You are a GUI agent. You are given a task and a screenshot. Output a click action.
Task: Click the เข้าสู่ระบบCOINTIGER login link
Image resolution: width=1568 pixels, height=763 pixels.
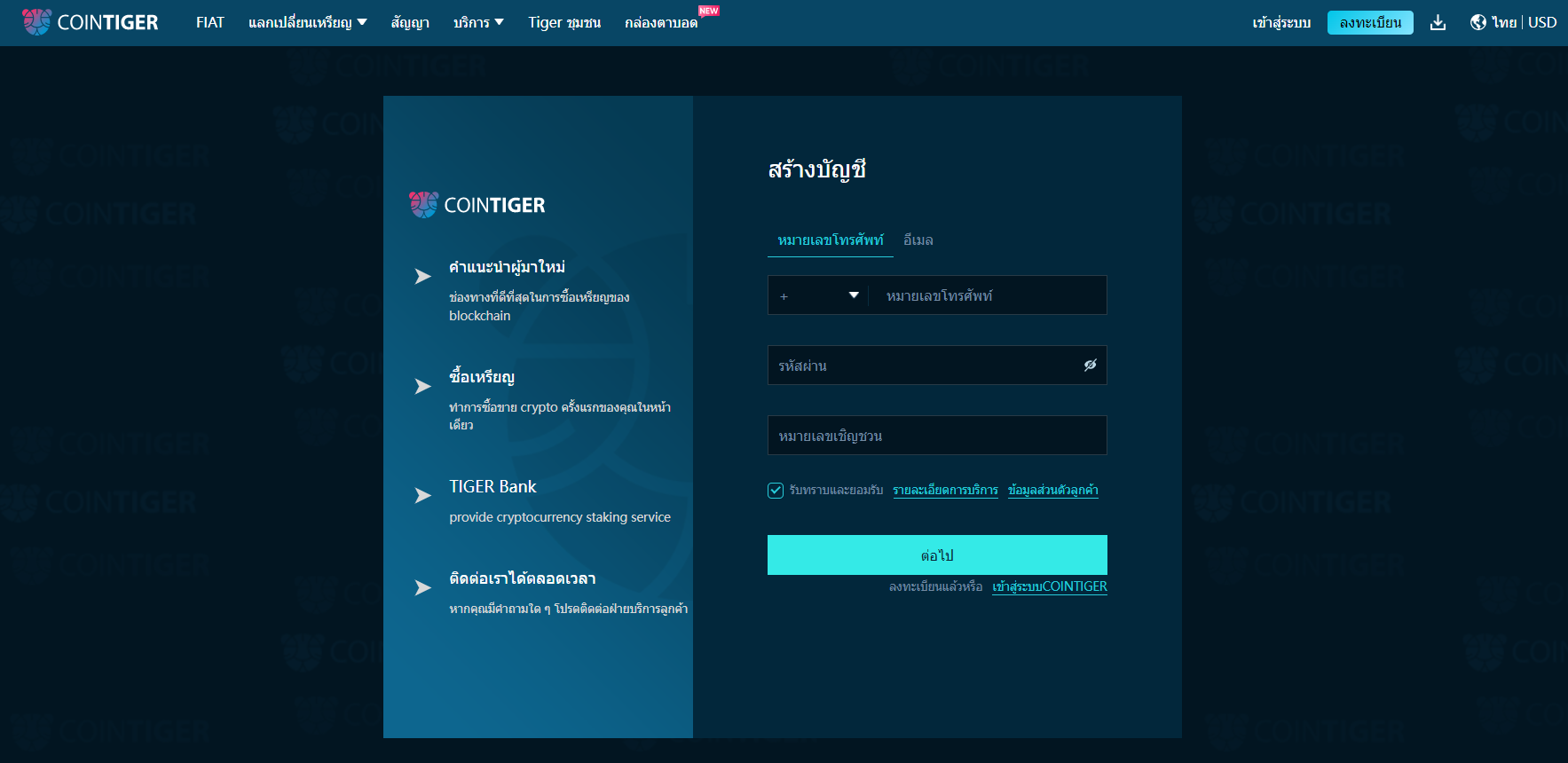pyautogui.click(x=1050, y=586)
